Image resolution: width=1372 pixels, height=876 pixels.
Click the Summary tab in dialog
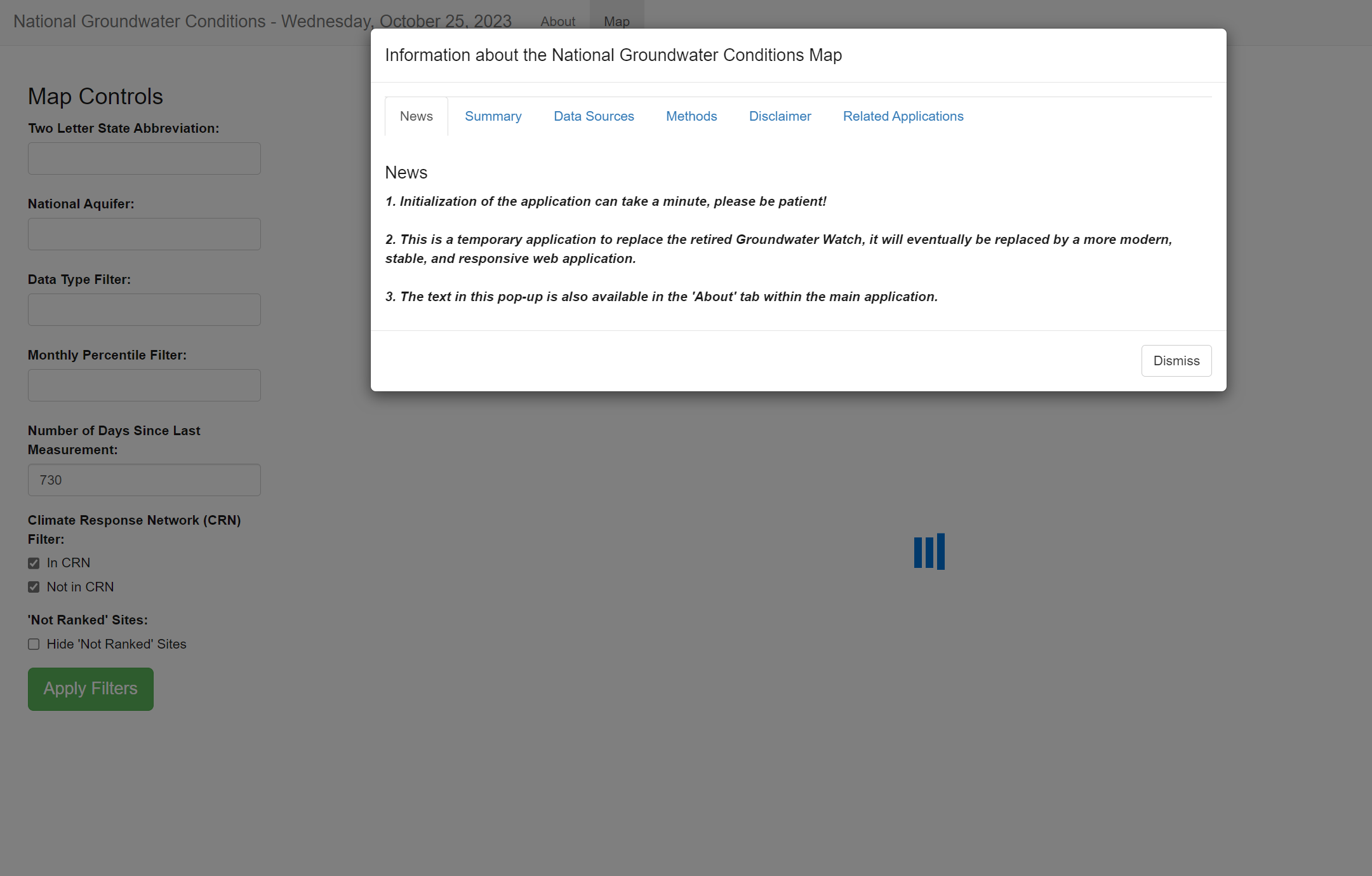point(492,116)
